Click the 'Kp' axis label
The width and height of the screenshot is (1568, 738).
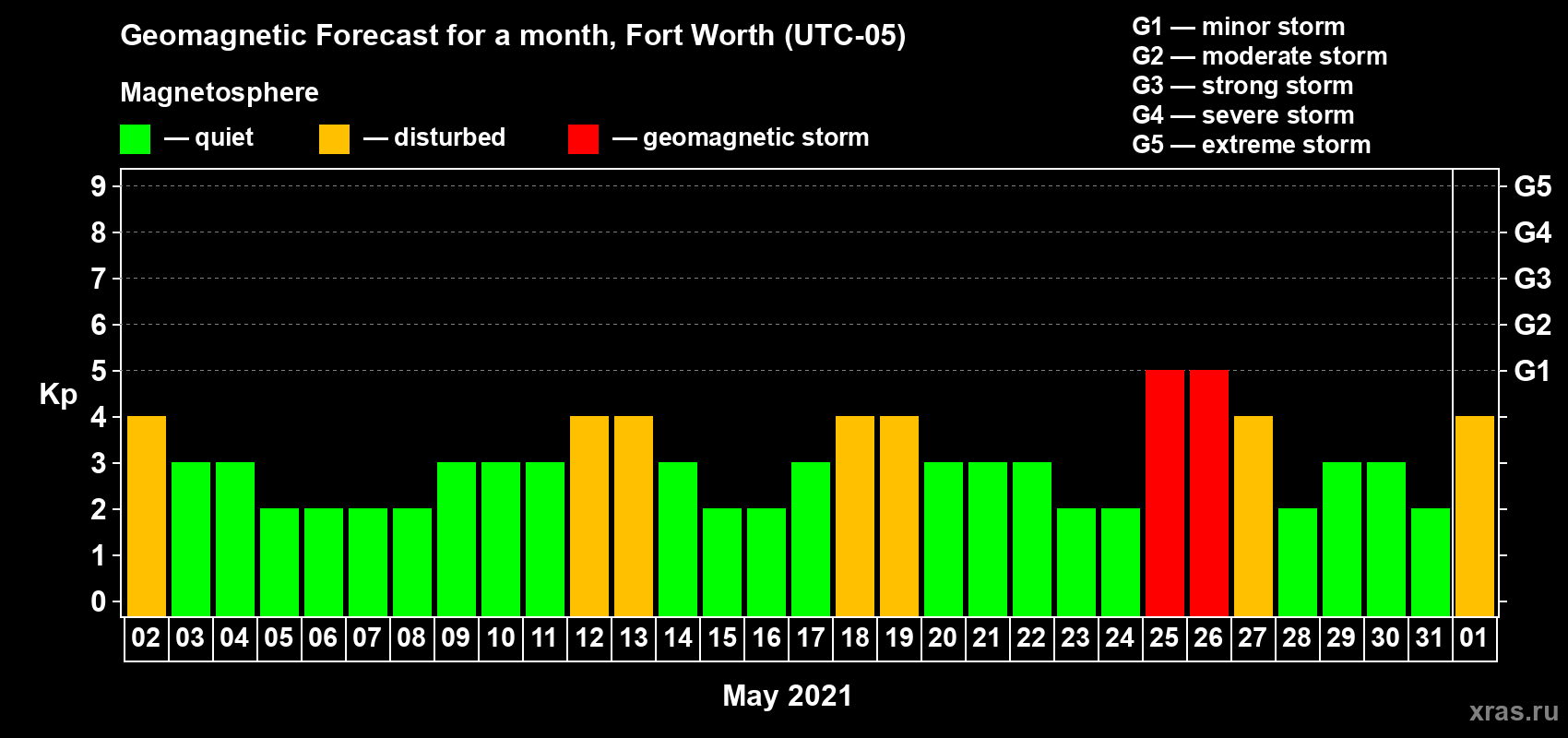click(58, 395)
